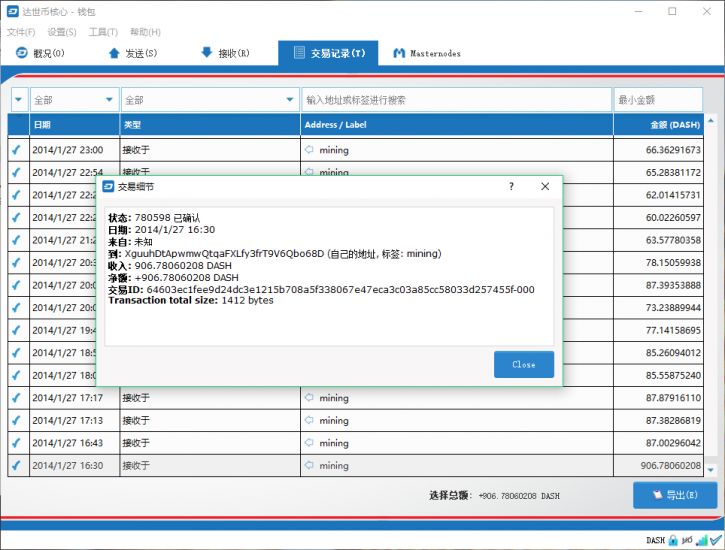725x550 pixels.
Task: Select the Transactions tab (交易记录)
Action: [328, 53]
